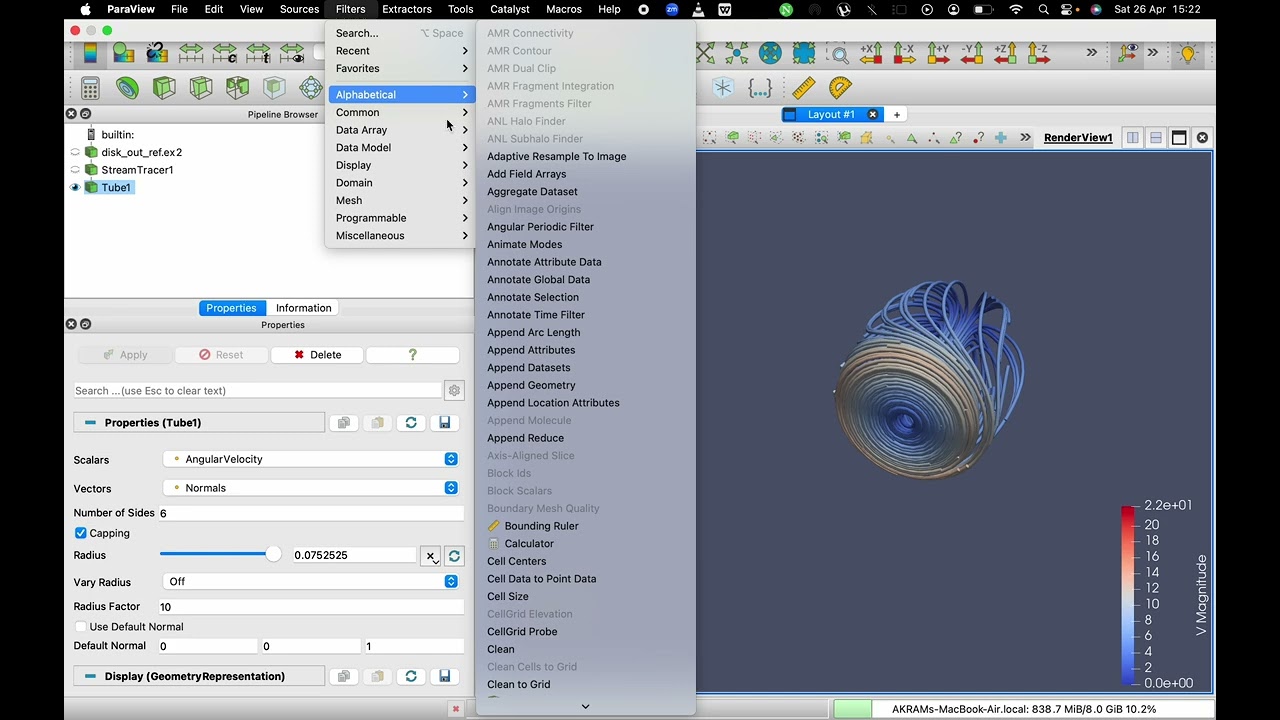
Task: Click the Calculator filter toolbar icon
Action: coord(90,87)
